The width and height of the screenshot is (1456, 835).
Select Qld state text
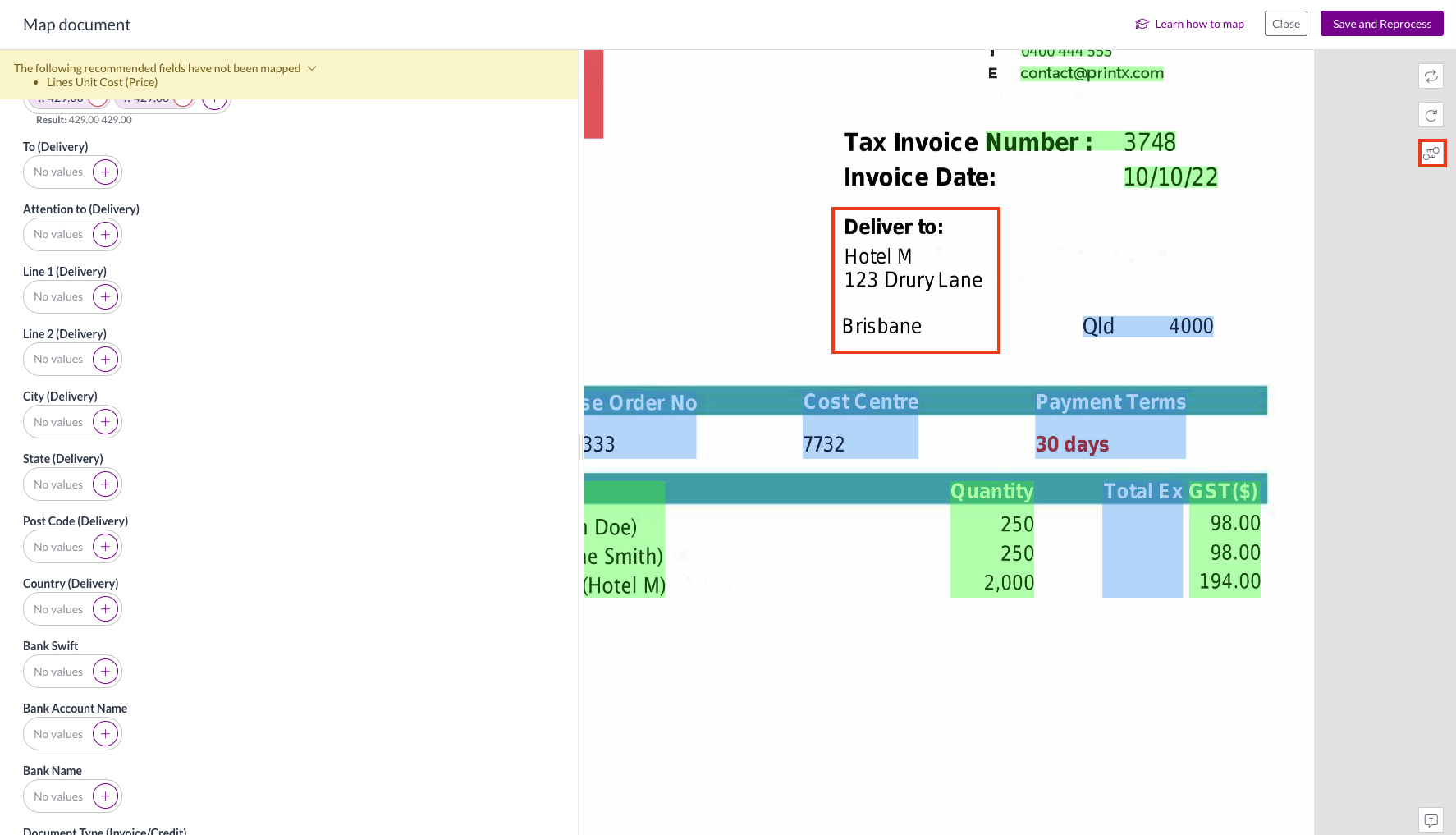(1098, 327)
